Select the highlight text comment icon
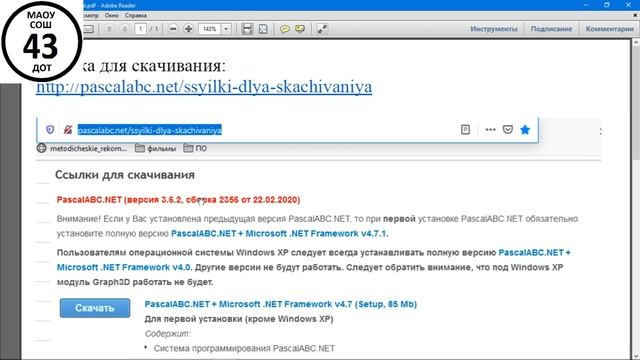This screenshot has height=360, width=640. coord(300,29)
